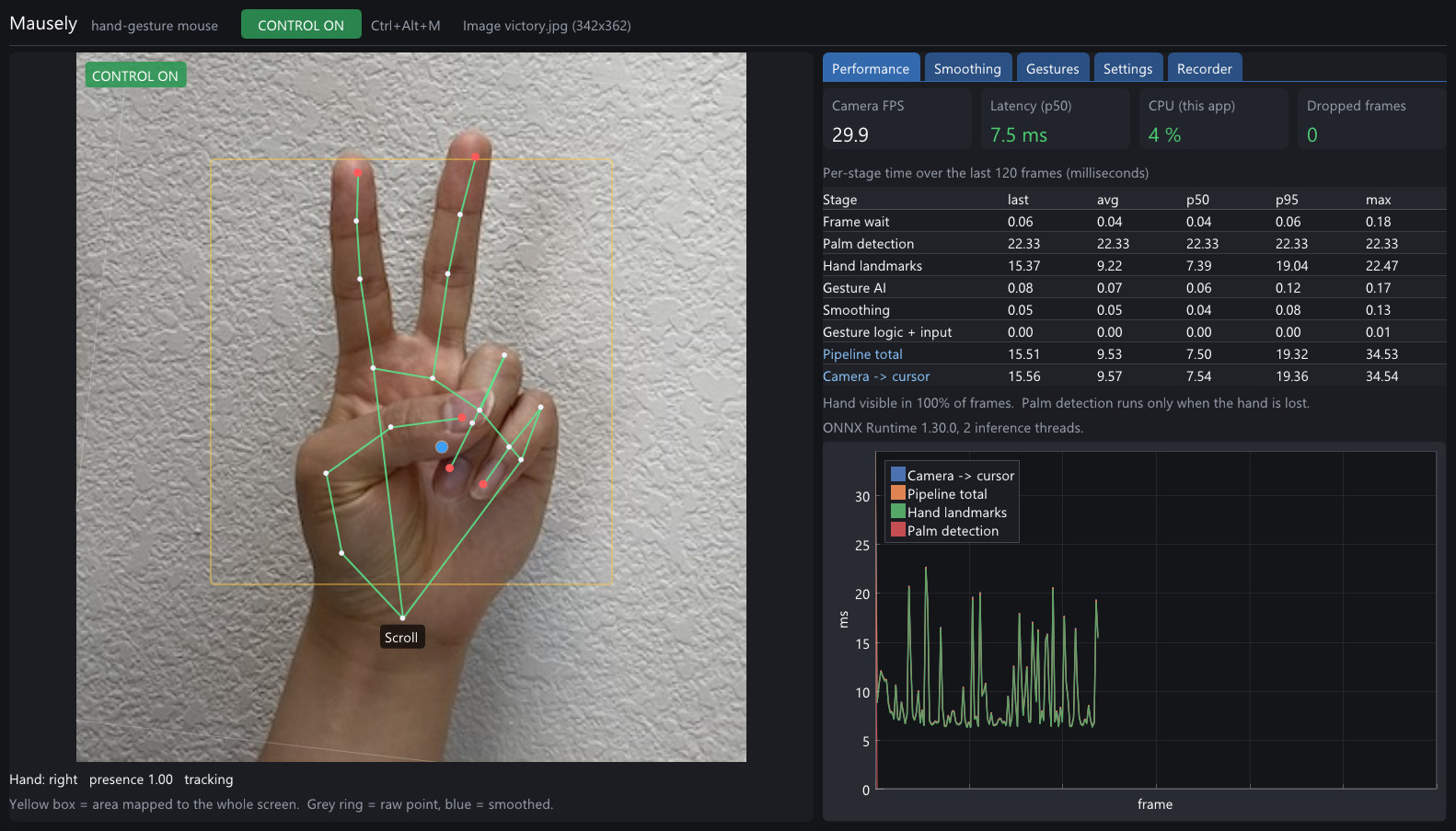Image resolution: width=1456 pixels, height=831 pixels.
Task: Click the CPU value 4 %
Action: point(1164,134)
